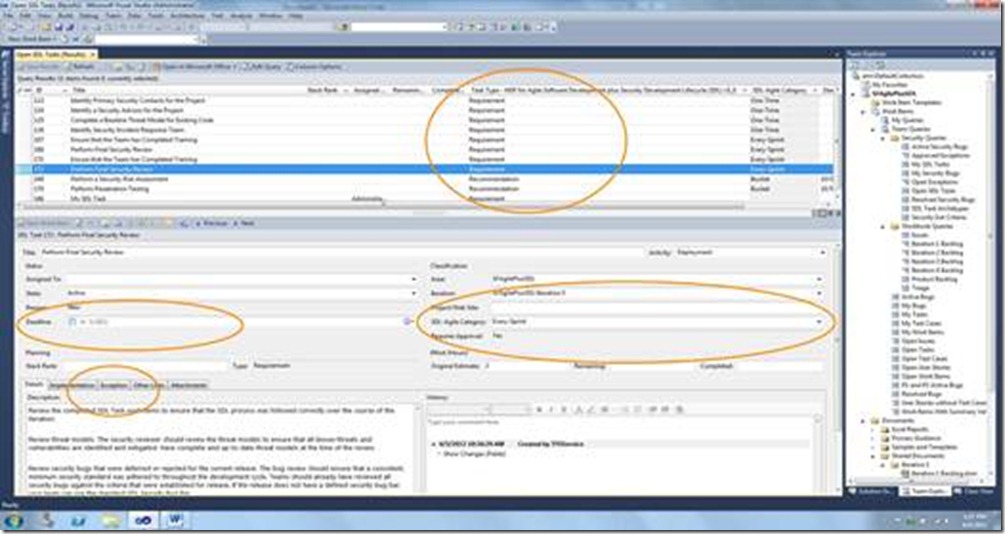This screenshot has height=534, width=1005.
Task: Collapse the Workbook Queries folder
Action: 883,226
